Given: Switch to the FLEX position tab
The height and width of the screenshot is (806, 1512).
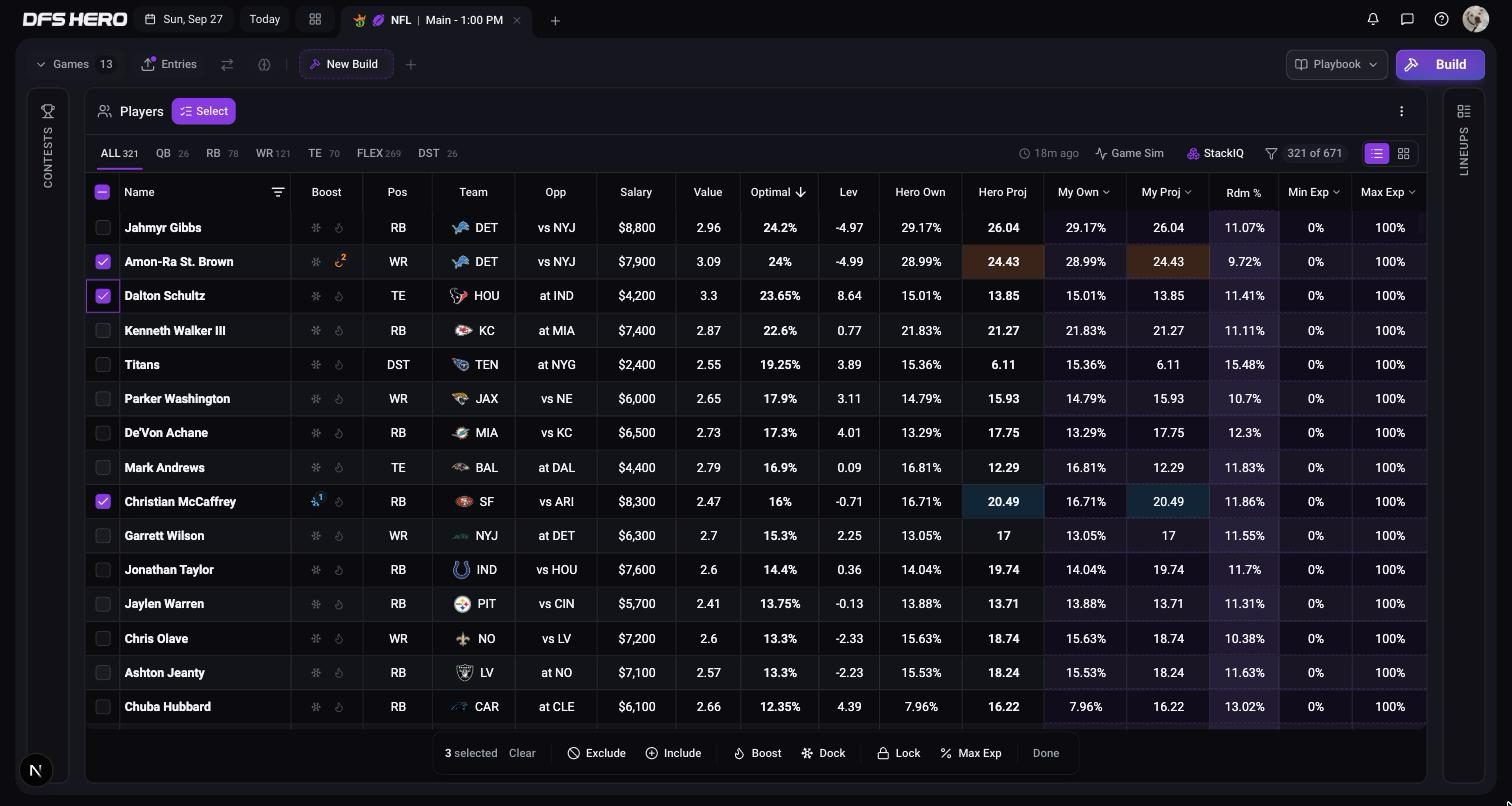Looking at the screenshot, I should click(378, 153).
